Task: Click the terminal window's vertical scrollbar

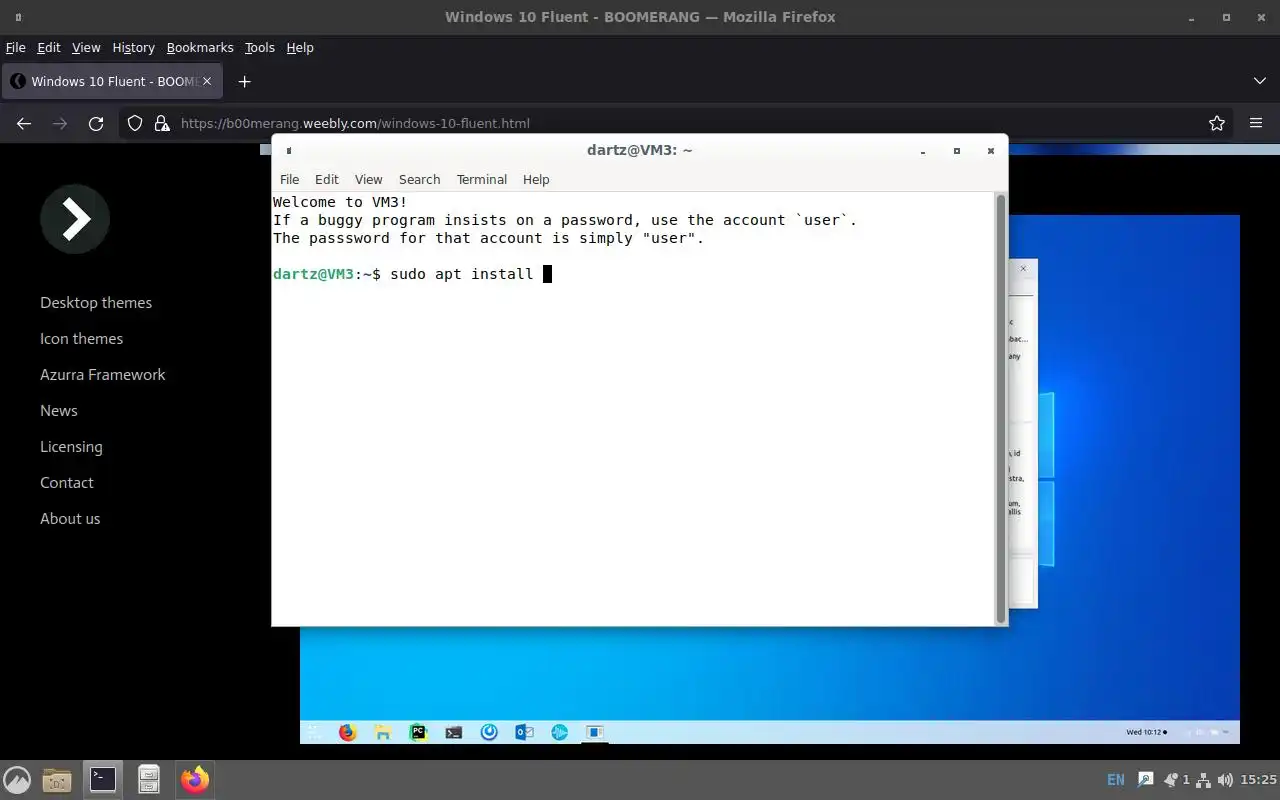Action: pos(1001,408)
